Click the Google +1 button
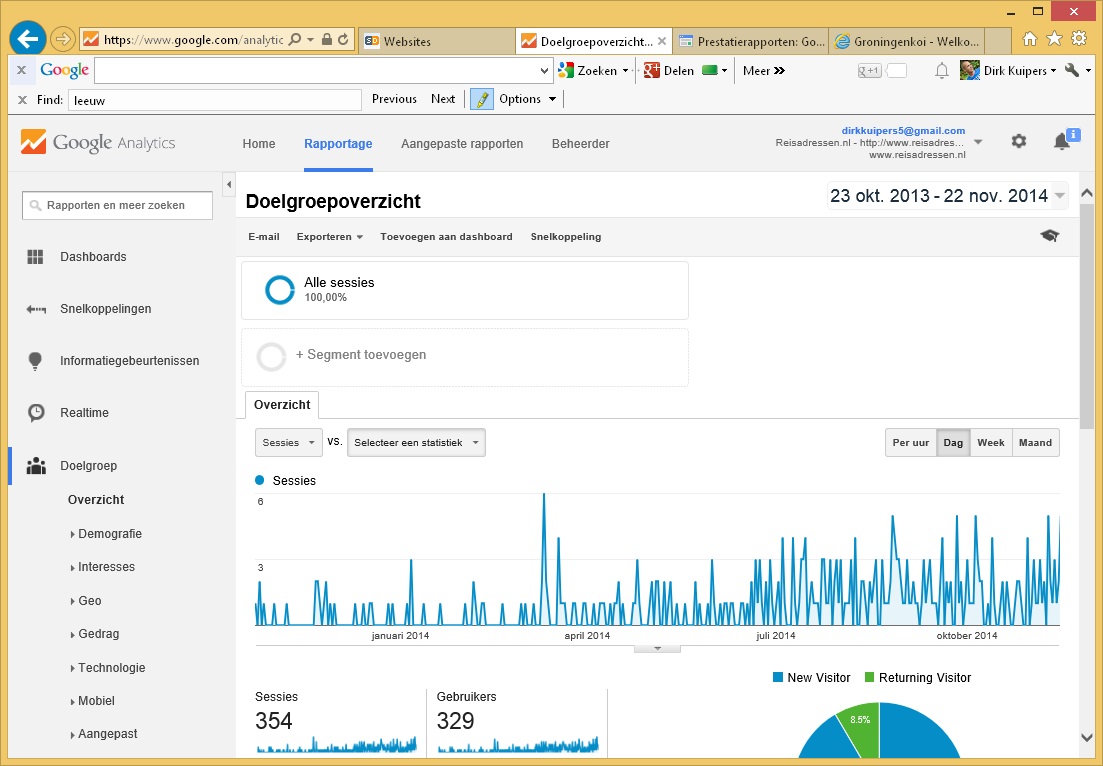 869,70
